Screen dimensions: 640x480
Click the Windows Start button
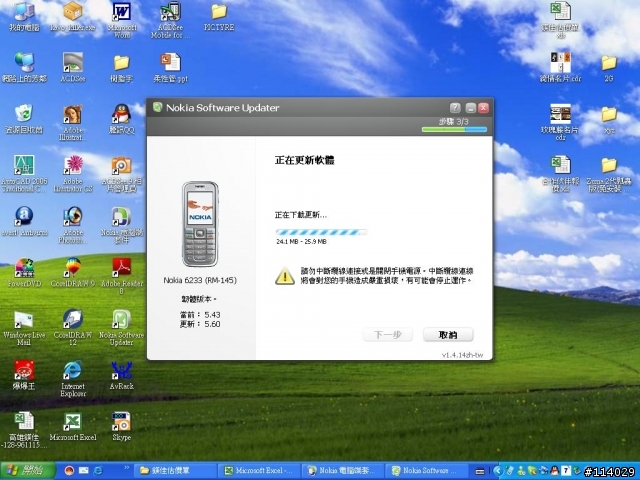(27, 471)
